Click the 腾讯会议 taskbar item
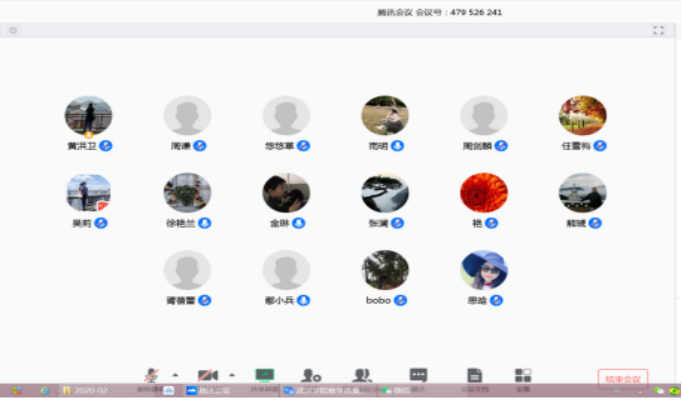The height and width of the screenshot is (400, 682). click(x=207, y=391)
